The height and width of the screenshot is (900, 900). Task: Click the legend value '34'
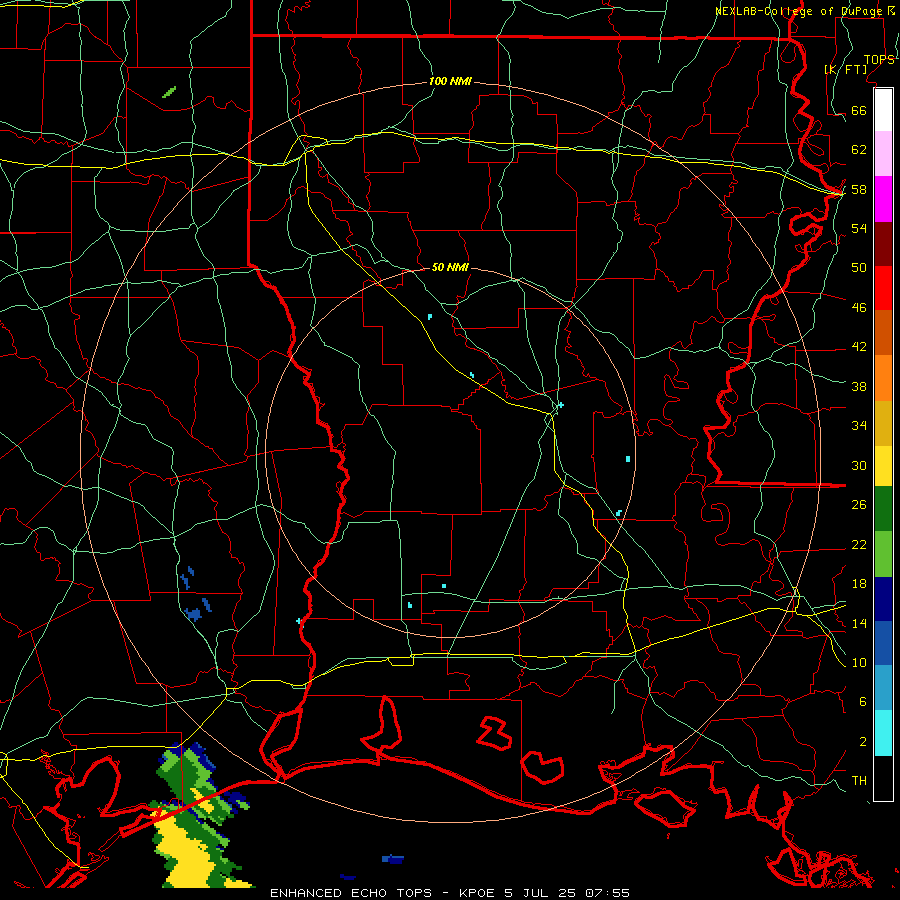pos(859,426)
